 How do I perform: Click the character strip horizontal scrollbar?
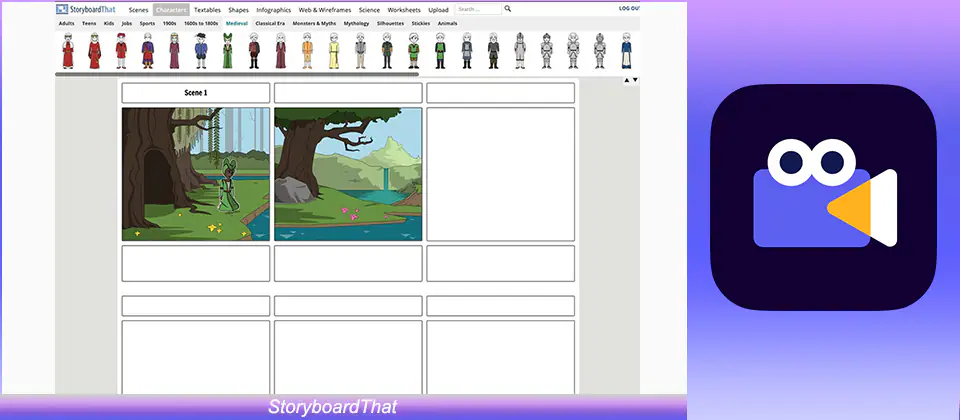coord(237,74)
